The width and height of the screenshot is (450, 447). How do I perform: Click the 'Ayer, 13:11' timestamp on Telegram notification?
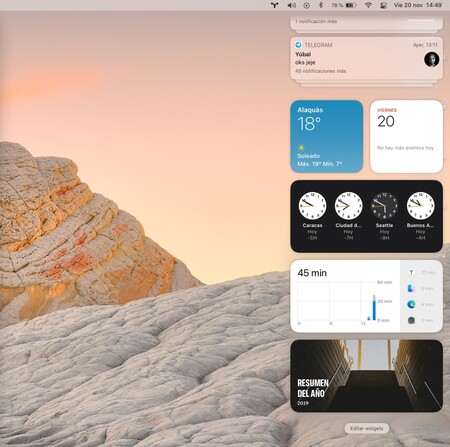click(x=425, y=45)
